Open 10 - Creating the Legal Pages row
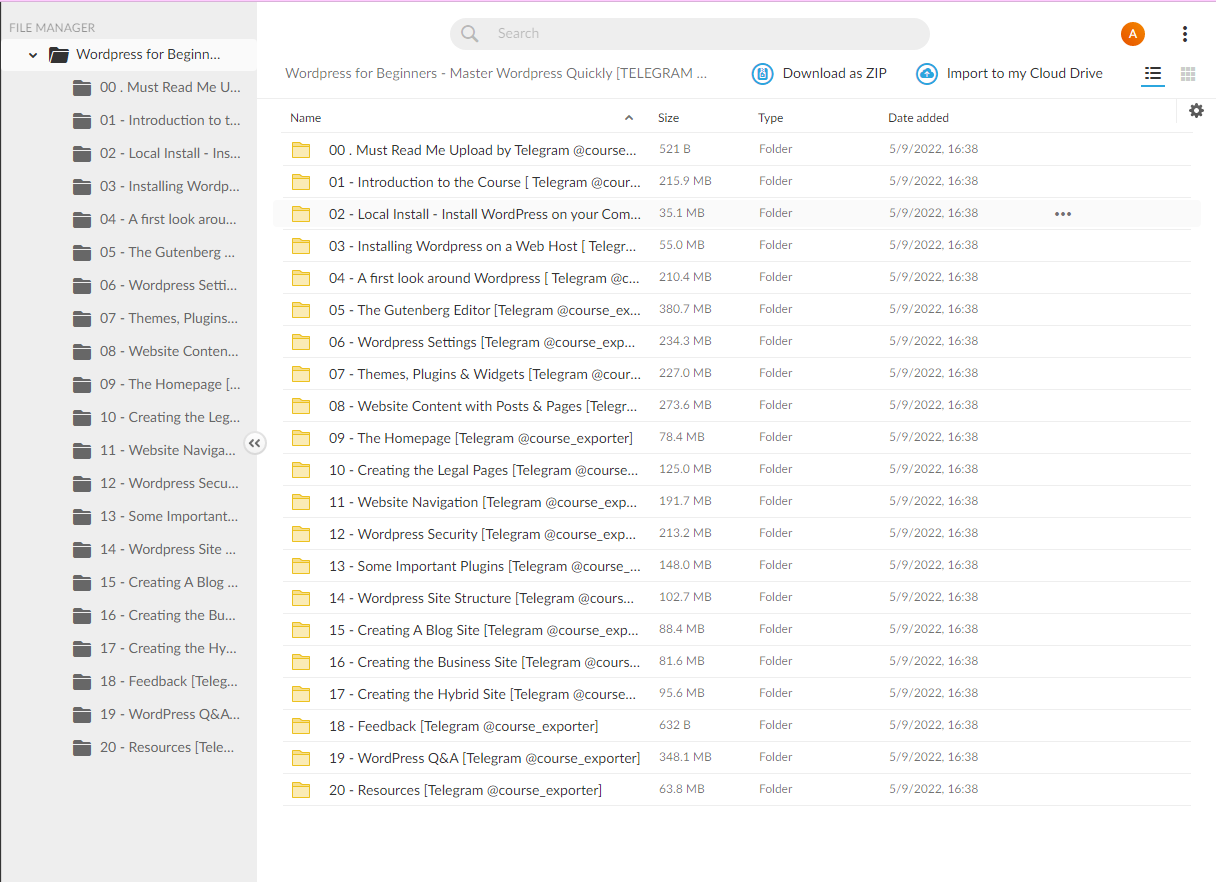The image size is (1216, 882). point(736,470)
